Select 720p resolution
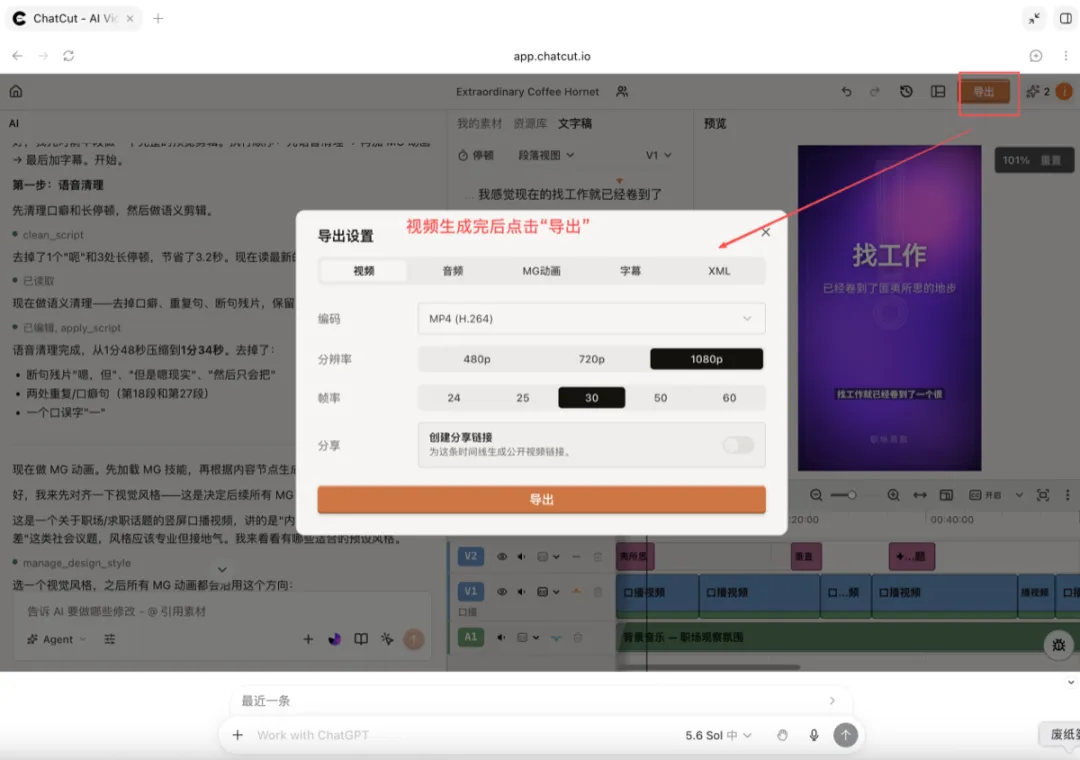This screenshot has height=760, width=1080. pos(592,359)
